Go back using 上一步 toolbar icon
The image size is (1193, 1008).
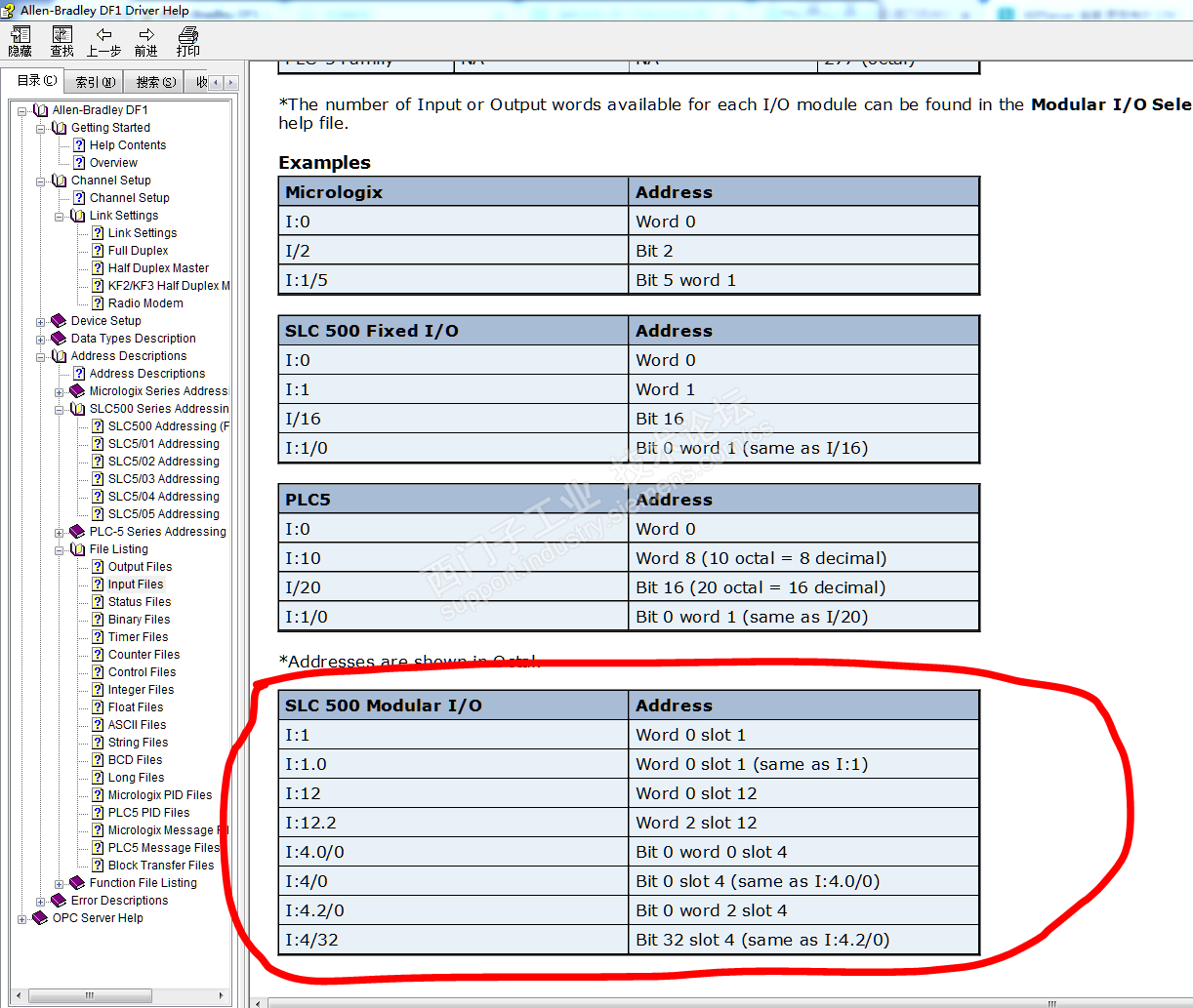pyautogui.click(x=103, y=42)
